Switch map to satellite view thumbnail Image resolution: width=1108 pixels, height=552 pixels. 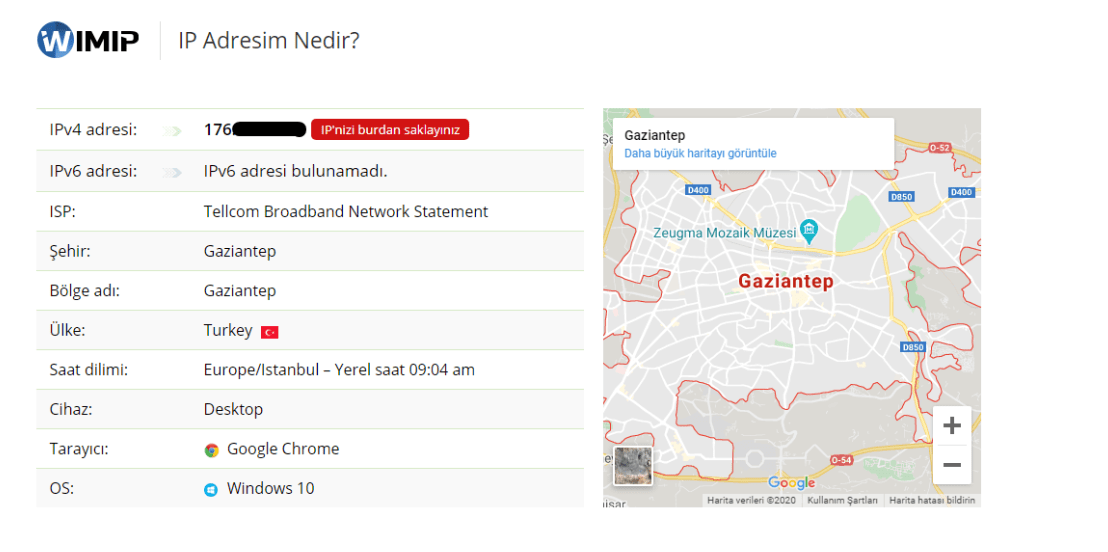click(x=632, y=466)
